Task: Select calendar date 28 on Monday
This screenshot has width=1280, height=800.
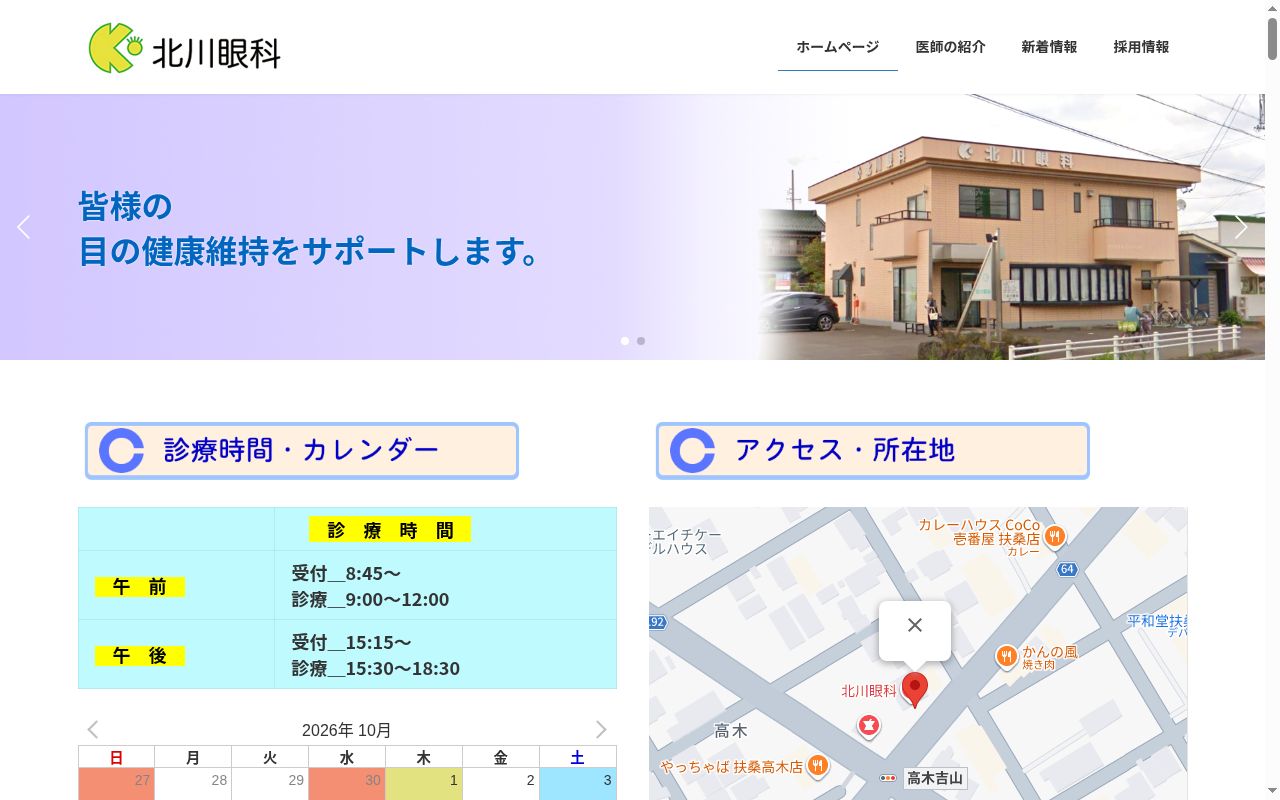Action: [193, 784]
